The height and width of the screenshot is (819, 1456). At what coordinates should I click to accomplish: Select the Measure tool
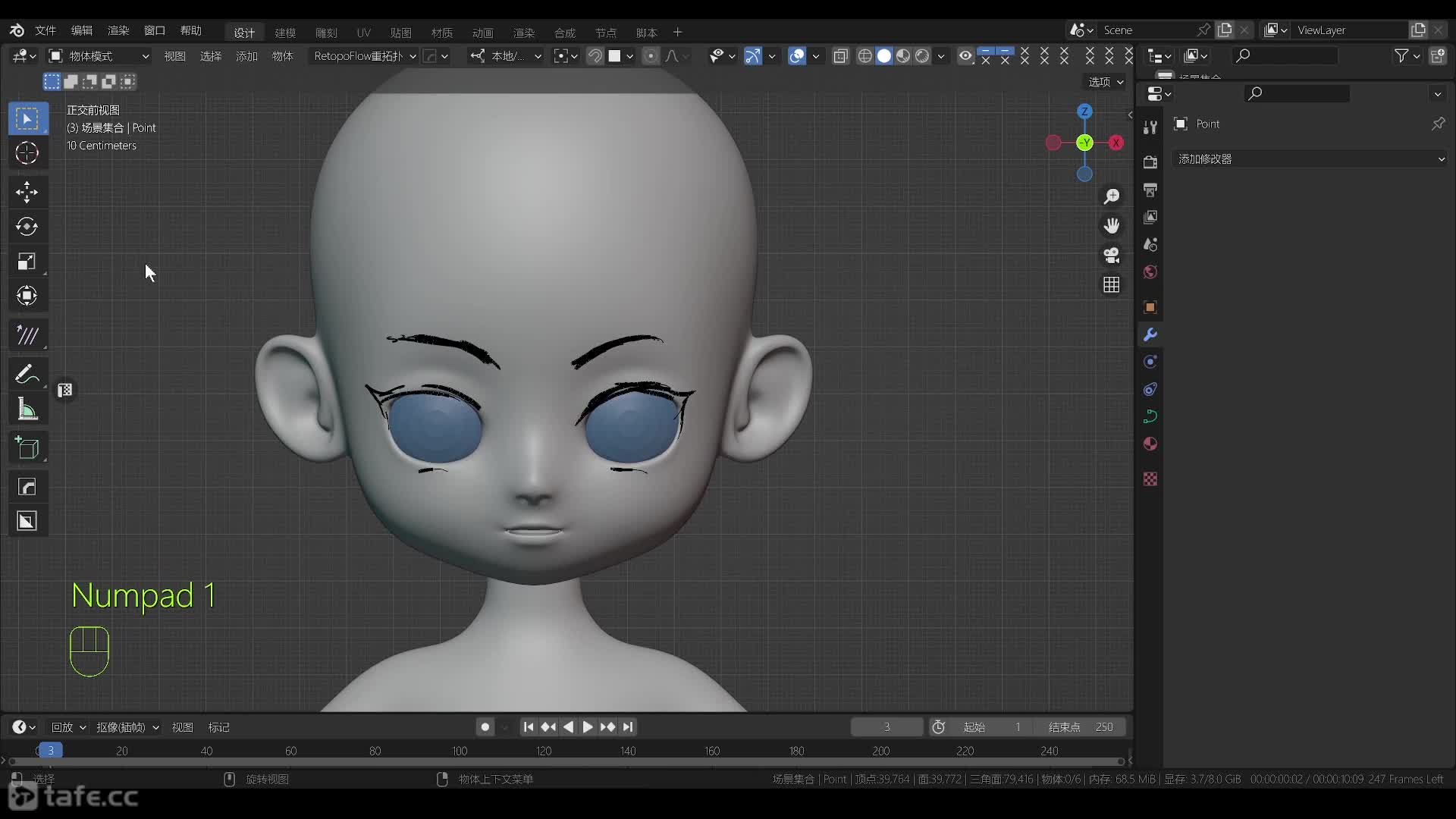(27, 409)
